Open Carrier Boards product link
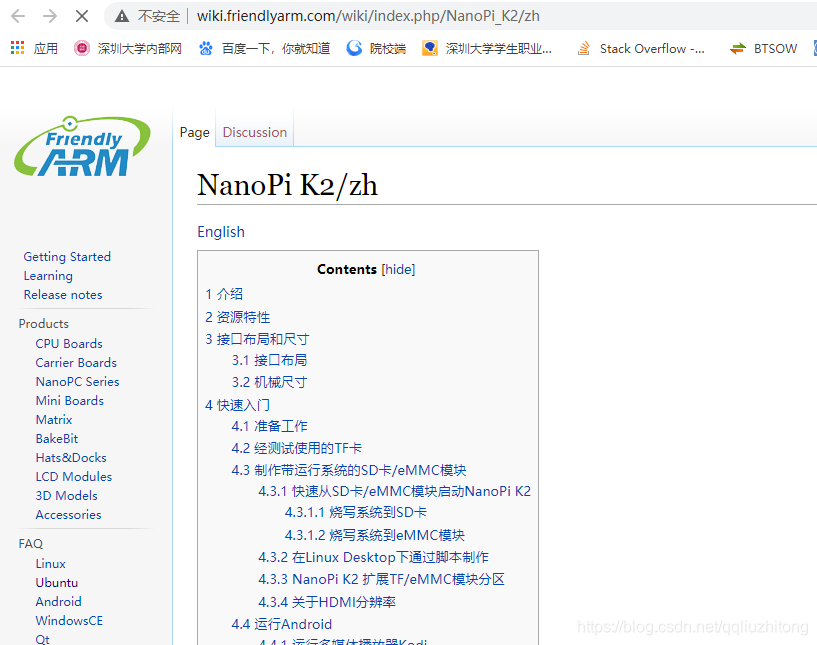817x645 pixels. 76,363
